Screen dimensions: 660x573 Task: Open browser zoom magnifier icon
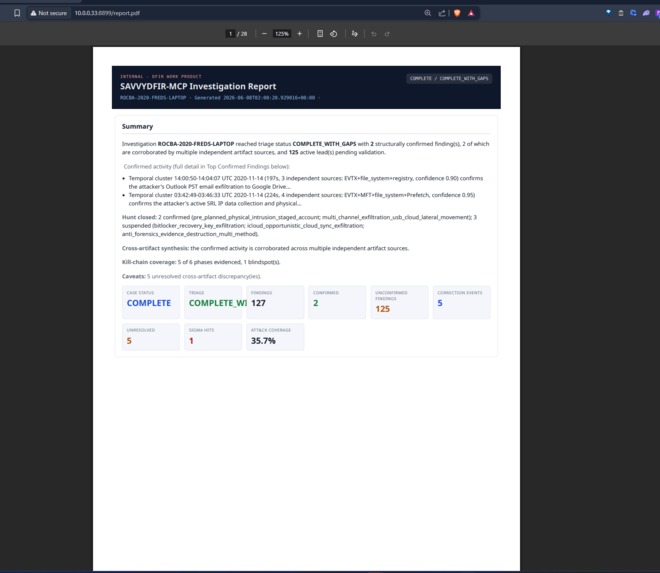tap(428, 13)
